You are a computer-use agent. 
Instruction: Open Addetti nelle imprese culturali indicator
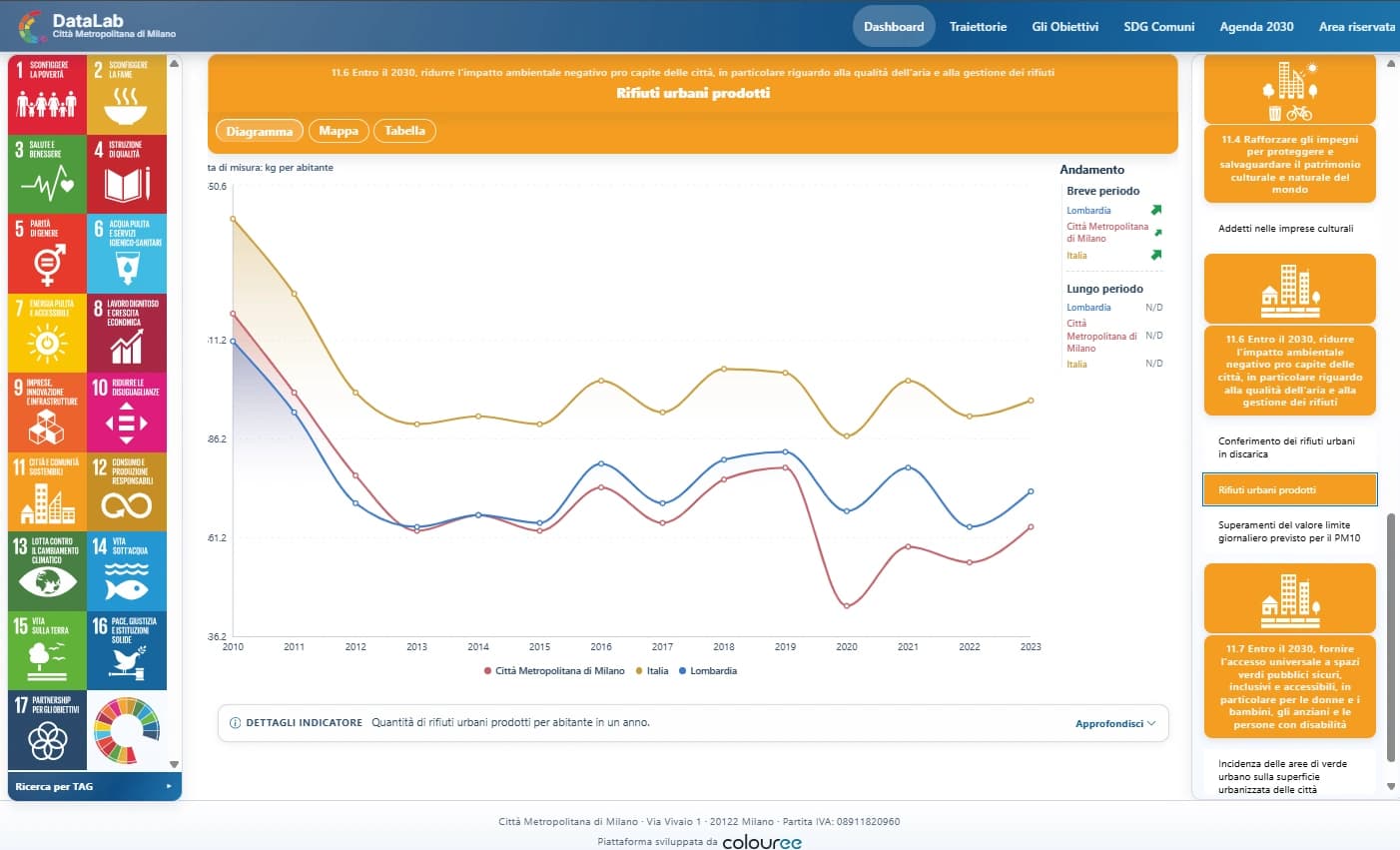1289,229
